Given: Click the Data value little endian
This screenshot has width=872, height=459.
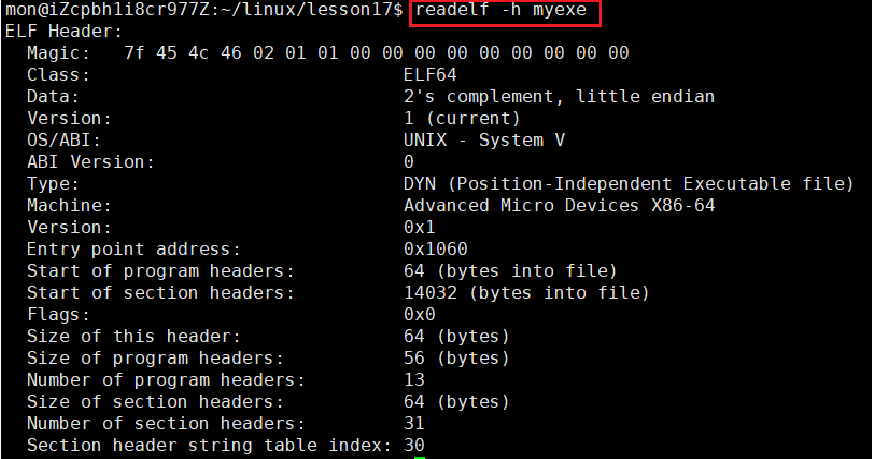Looking at the screenshot, I should [645, 96].
